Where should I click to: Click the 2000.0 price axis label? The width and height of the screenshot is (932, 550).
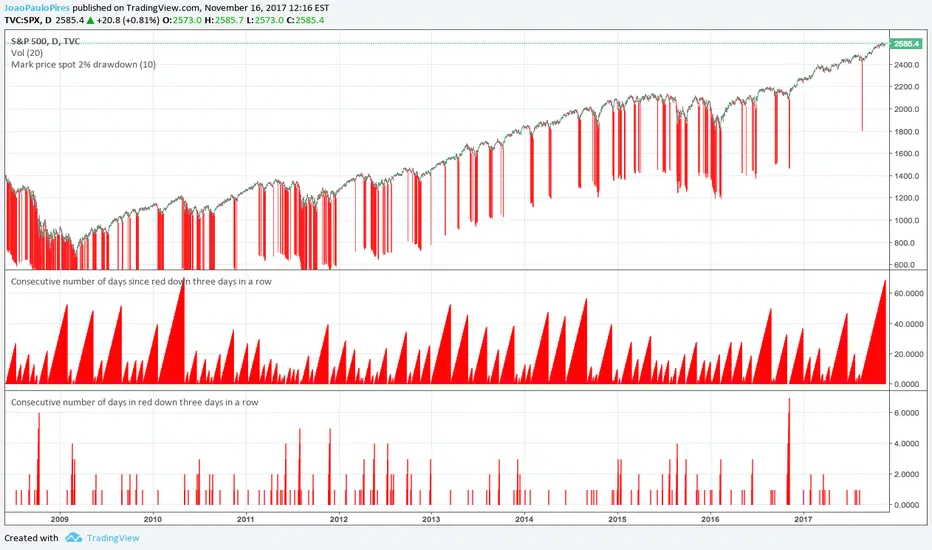(906, 109)
